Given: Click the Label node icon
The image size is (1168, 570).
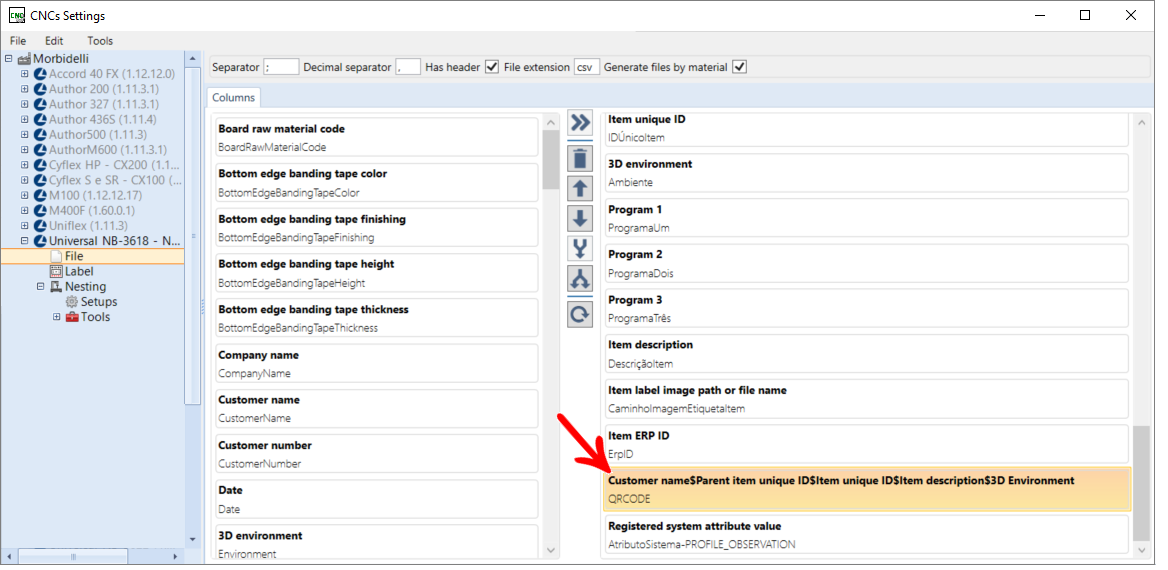Looking at the screenshot, I should coord(55,271).
